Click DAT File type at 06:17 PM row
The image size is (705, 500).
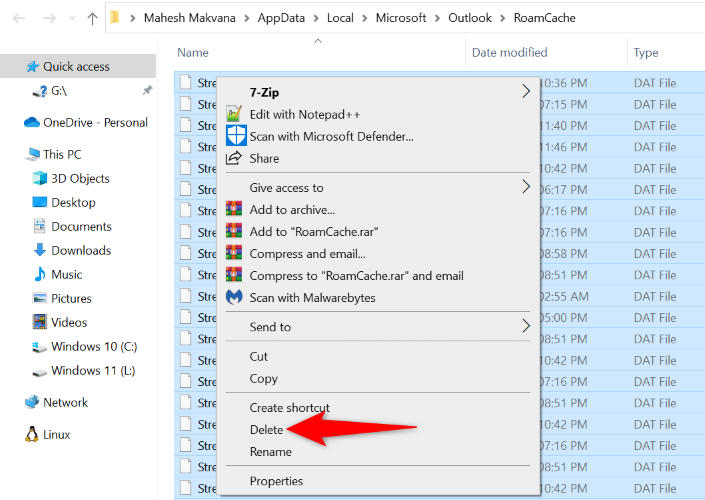655,190
